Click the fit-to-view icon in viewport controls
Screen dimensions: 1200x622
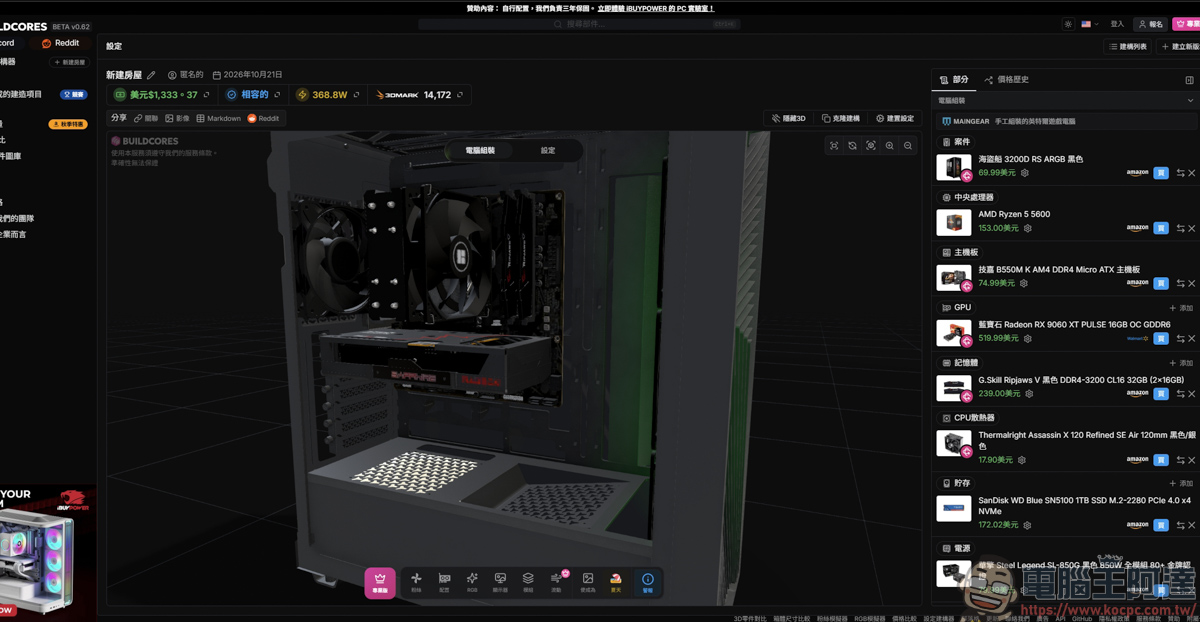(834, 146)
